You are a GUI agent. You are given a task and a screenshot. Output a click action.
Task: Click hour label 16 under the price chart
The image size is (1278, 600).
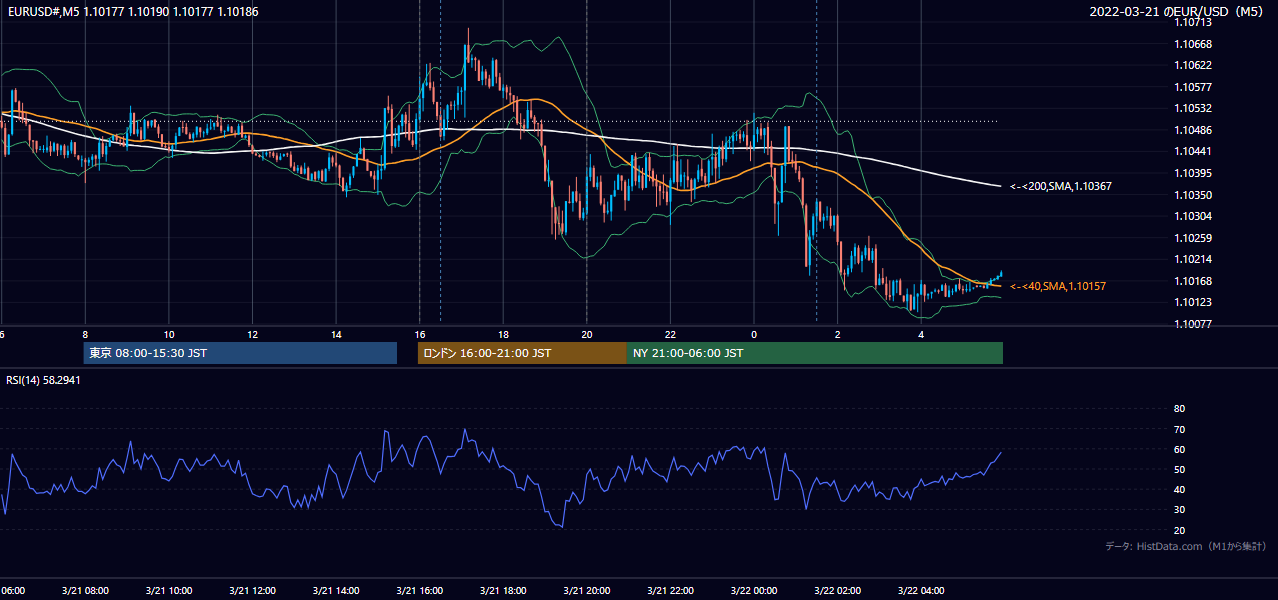(420, 335)
